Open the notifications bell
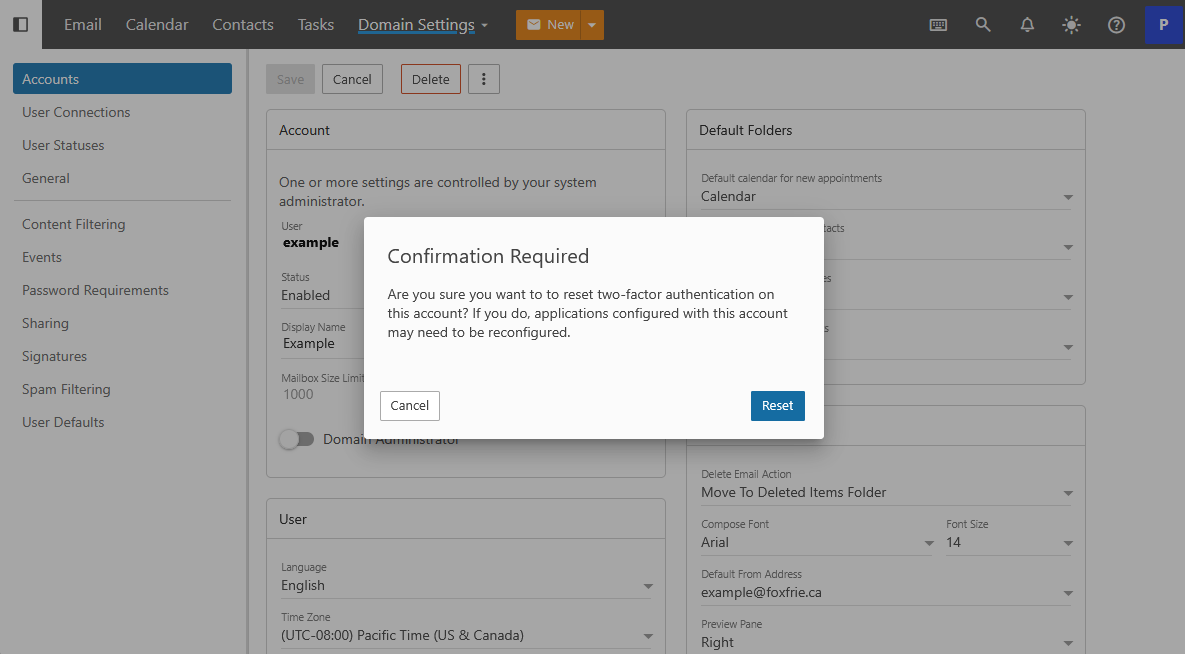The image size is (1185, 654). point(1027,25)
